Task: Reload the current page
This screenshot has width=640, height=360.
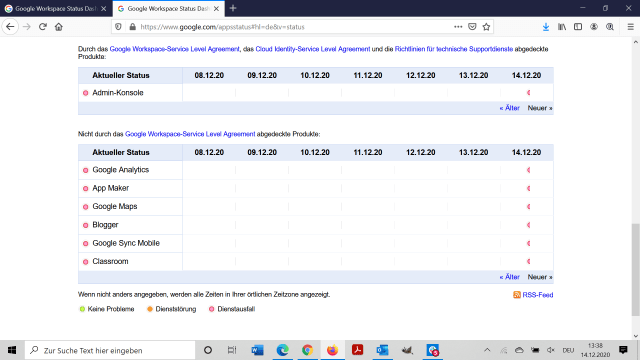Action: pos(43,27)
